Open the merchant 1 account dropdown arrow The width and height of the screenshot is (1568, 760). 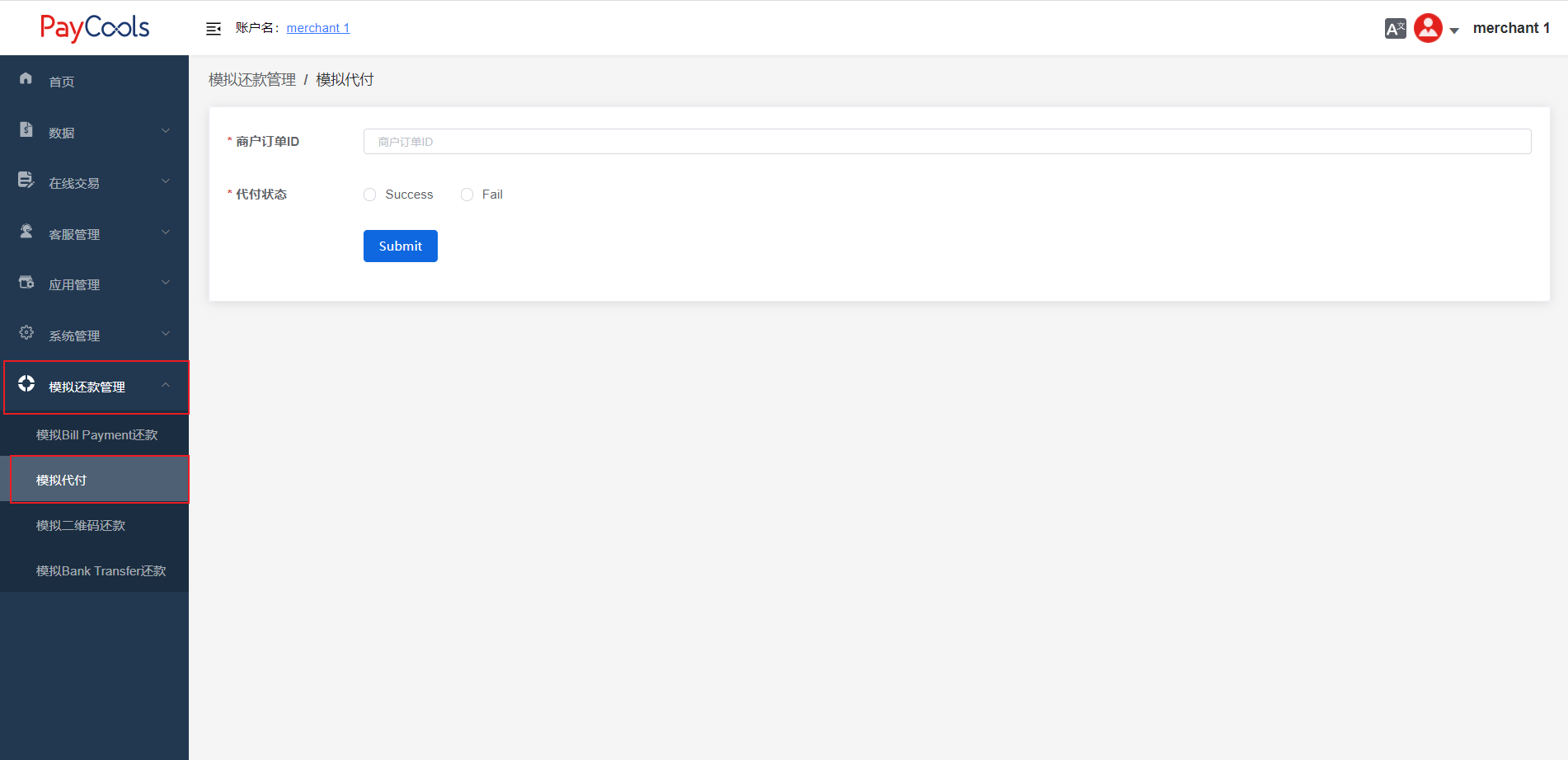[1453, 30]
